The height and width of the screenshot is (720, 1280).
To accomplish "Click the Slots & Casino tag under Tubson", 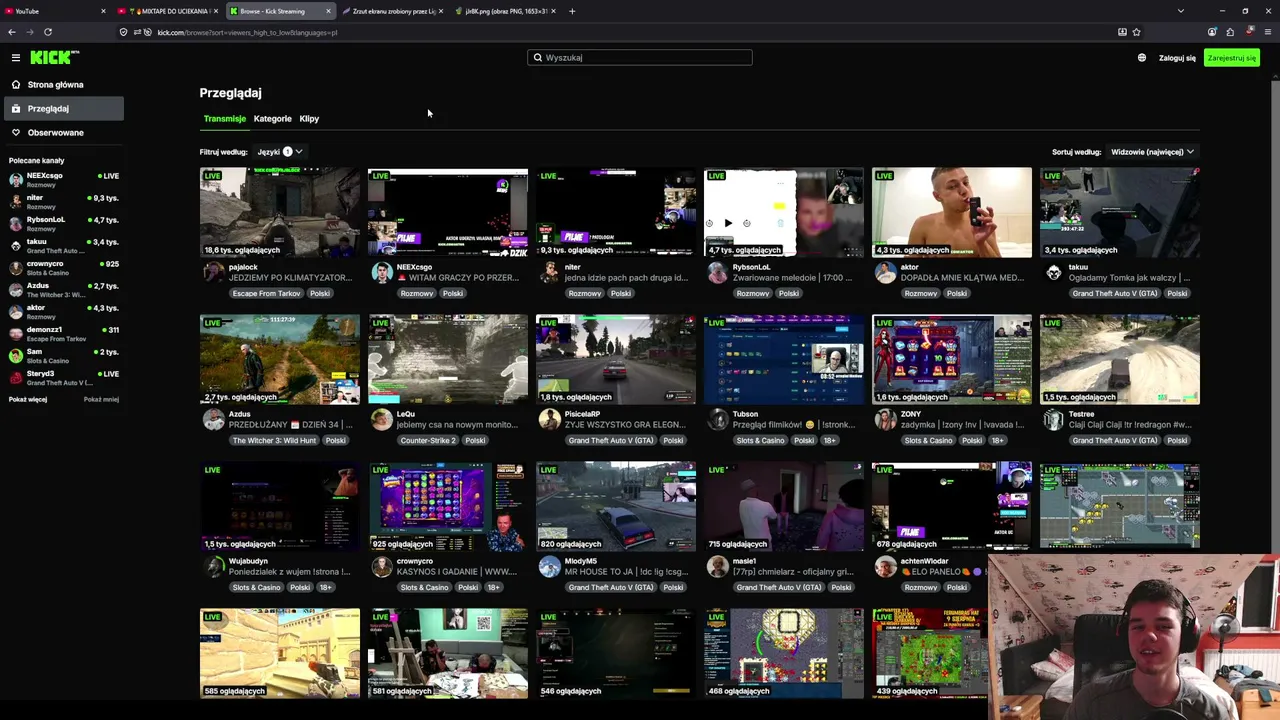I will pos(760,441).
